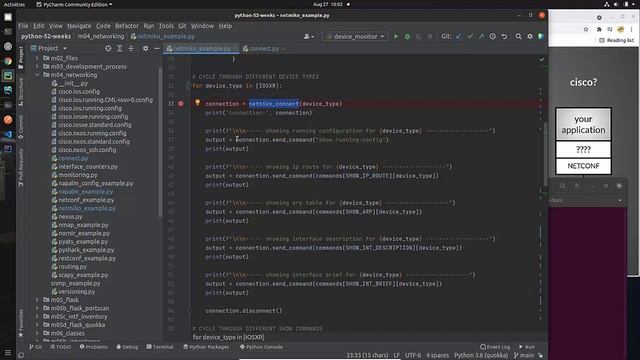Click the Project tree vertical scrollbar
640x360 pixels.
[160, 143]
